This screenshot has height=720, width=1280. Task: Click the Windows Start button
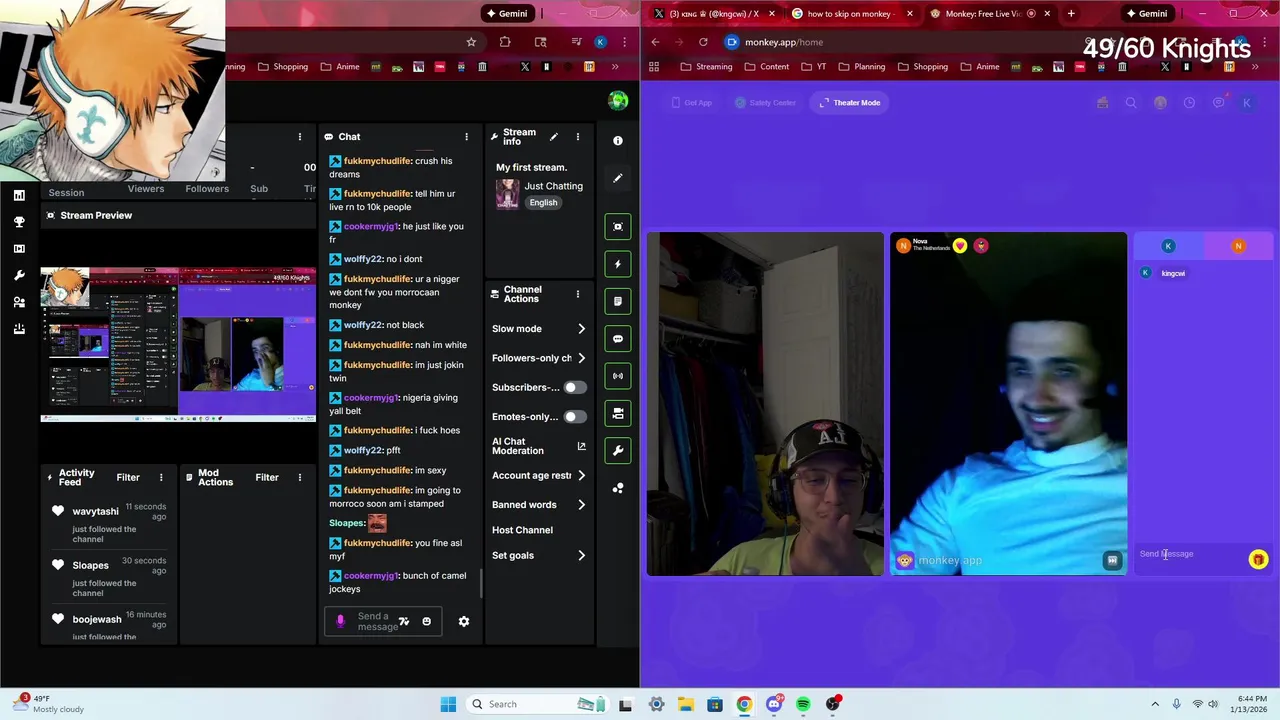coord(448,704)
